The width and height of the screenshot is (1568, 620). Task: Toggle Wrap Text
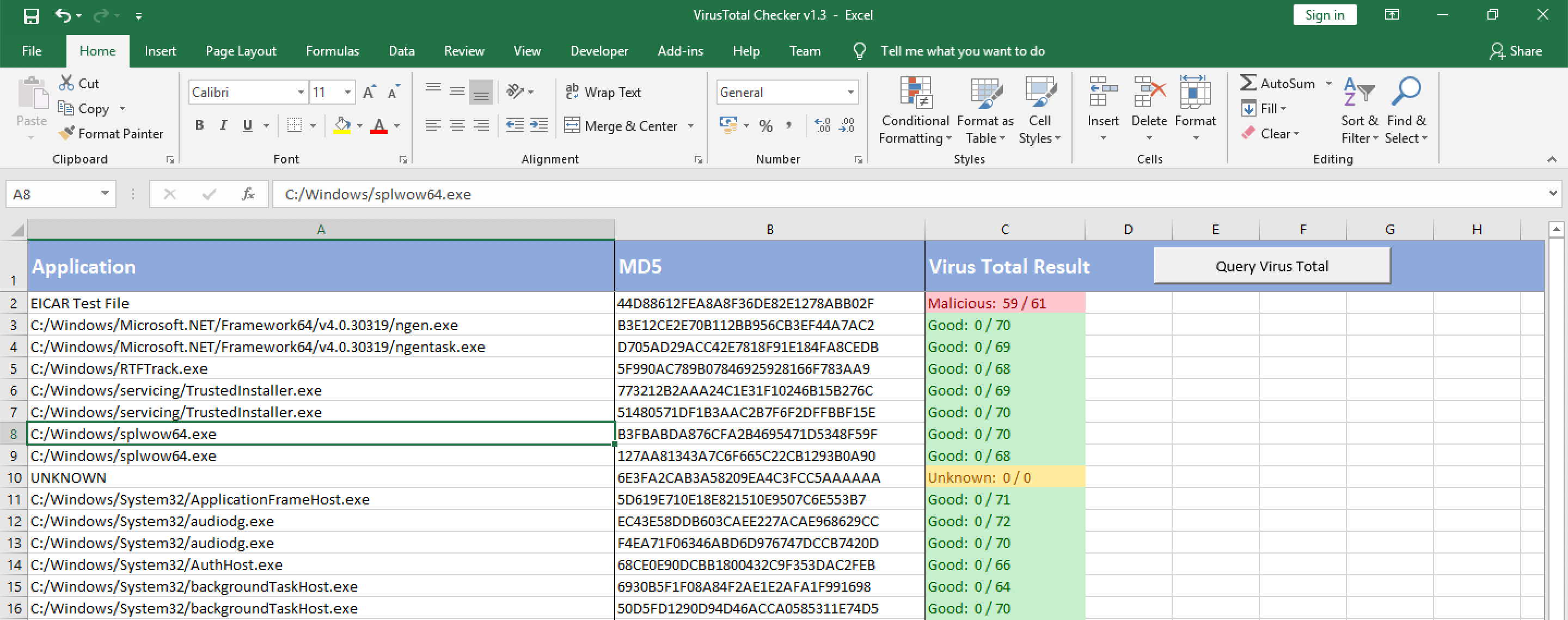coord(603,92)
